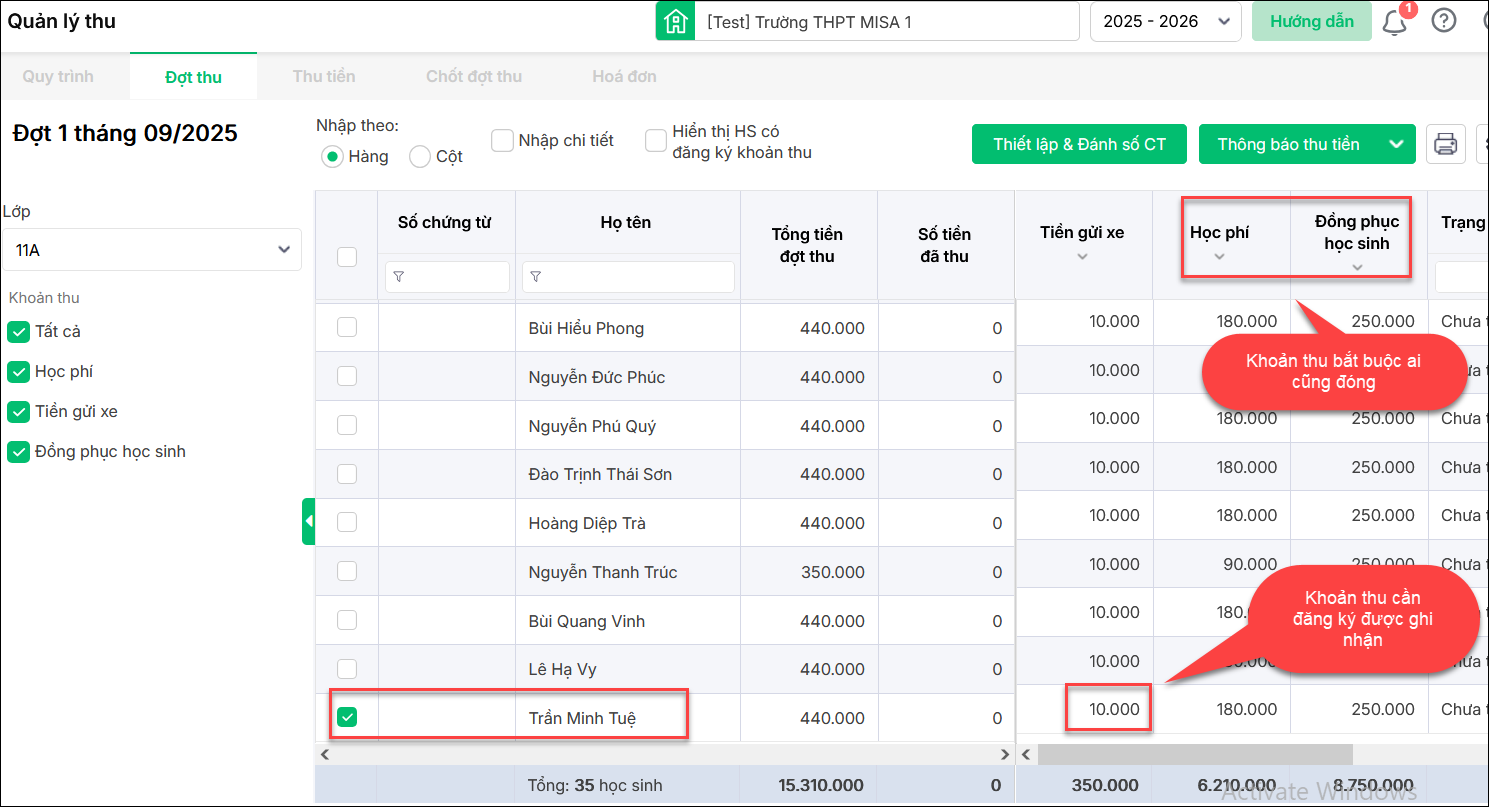Click the Hướng dẫn button

1311,22
